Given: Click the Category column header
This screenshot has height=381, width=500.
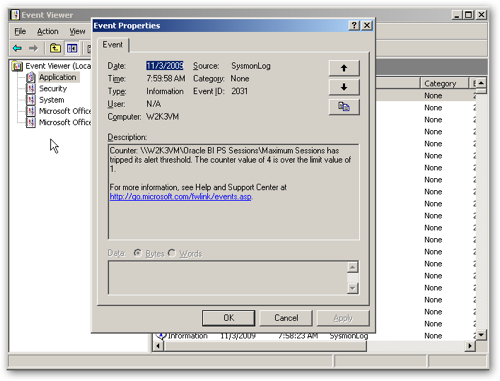Looking at the screenshot, I should (x=444, y=83).
